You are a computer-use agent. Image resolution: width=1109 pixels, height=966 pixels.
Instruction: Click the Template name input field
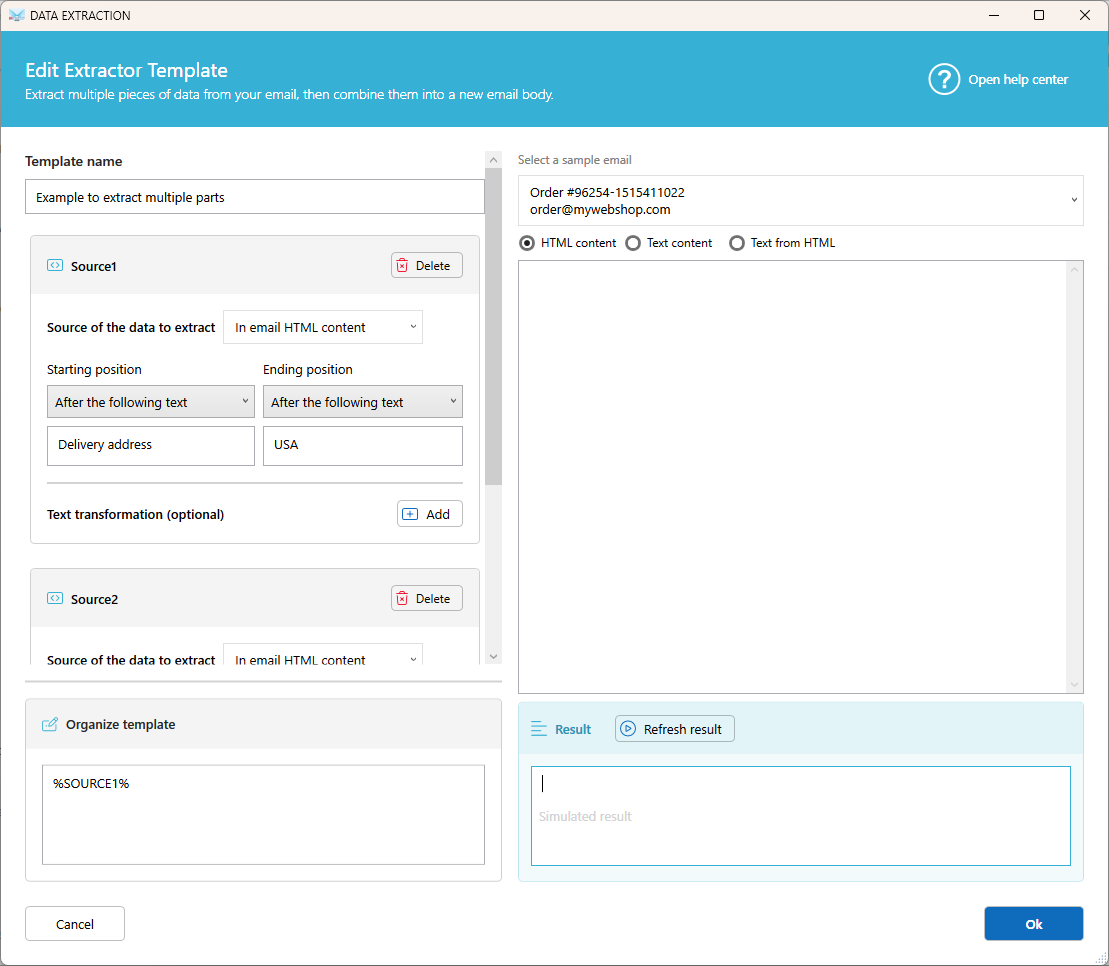coord(255,197)
